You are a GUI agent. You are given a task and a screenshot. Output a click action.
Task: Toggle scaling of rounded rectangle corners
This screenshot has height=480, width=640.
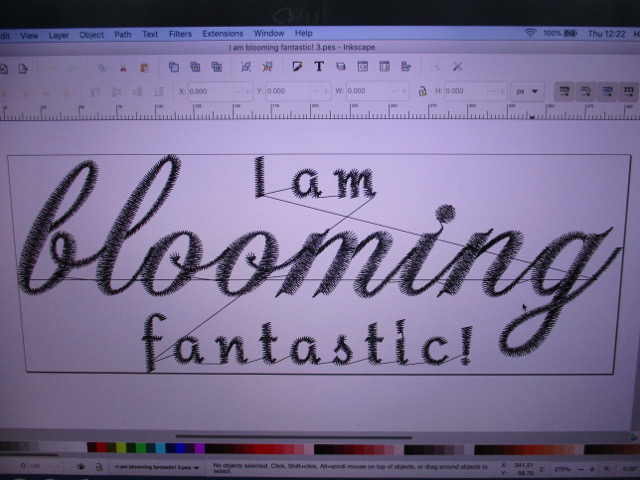coord(586,91)
